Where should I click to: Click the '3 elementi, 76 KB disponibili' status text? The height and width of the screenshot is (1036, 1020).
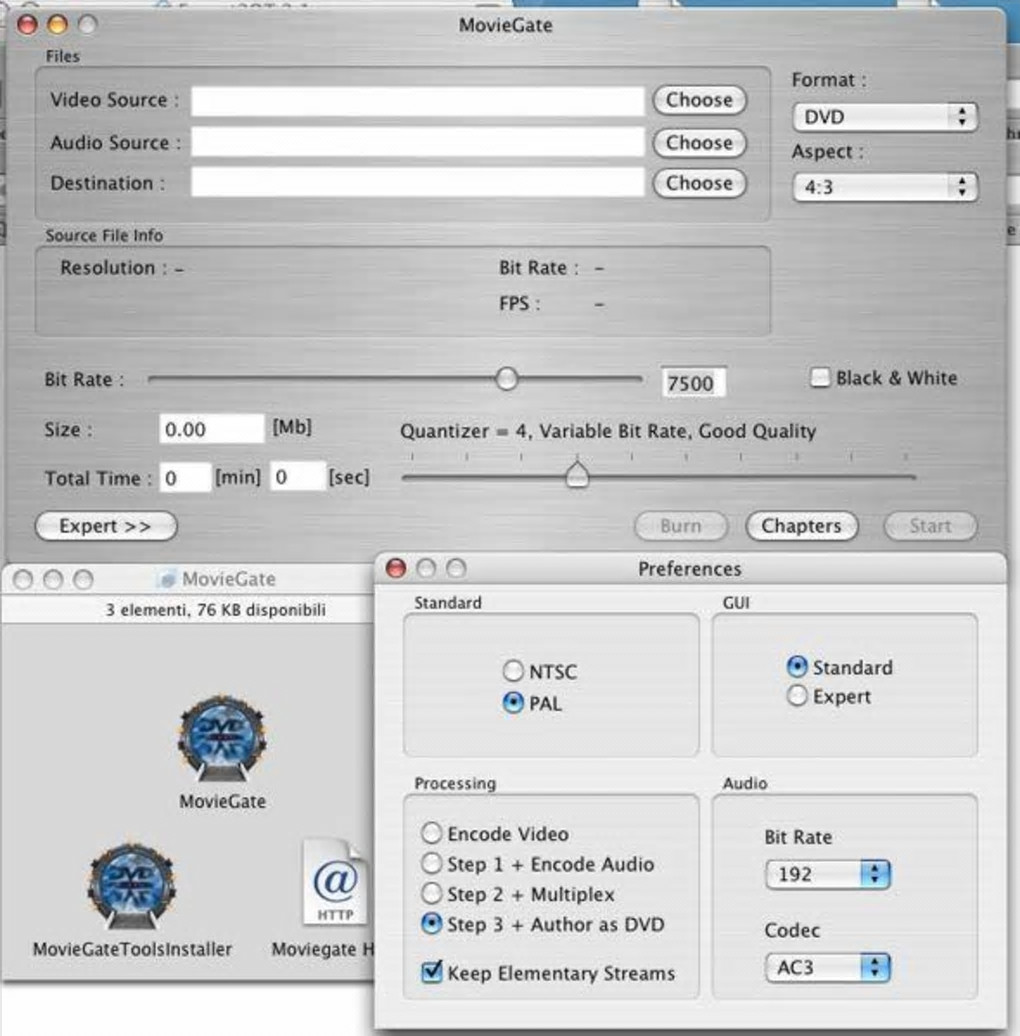216,609
